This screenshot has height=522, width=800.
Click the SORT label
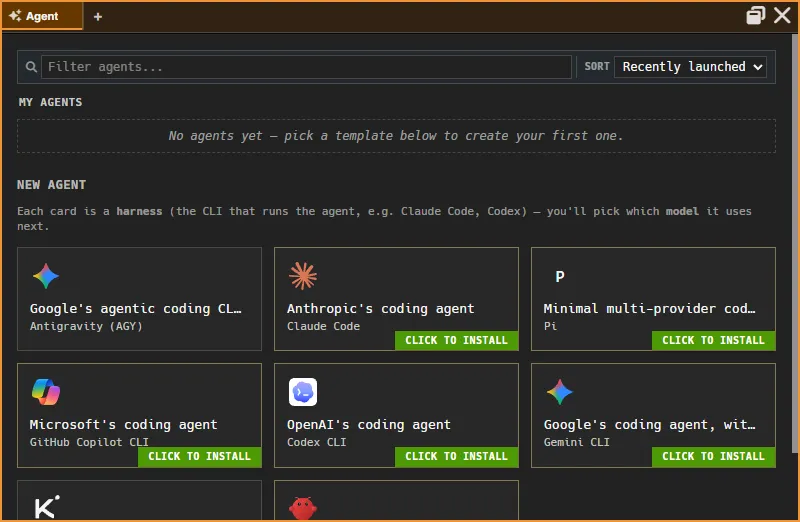point(597,66)
